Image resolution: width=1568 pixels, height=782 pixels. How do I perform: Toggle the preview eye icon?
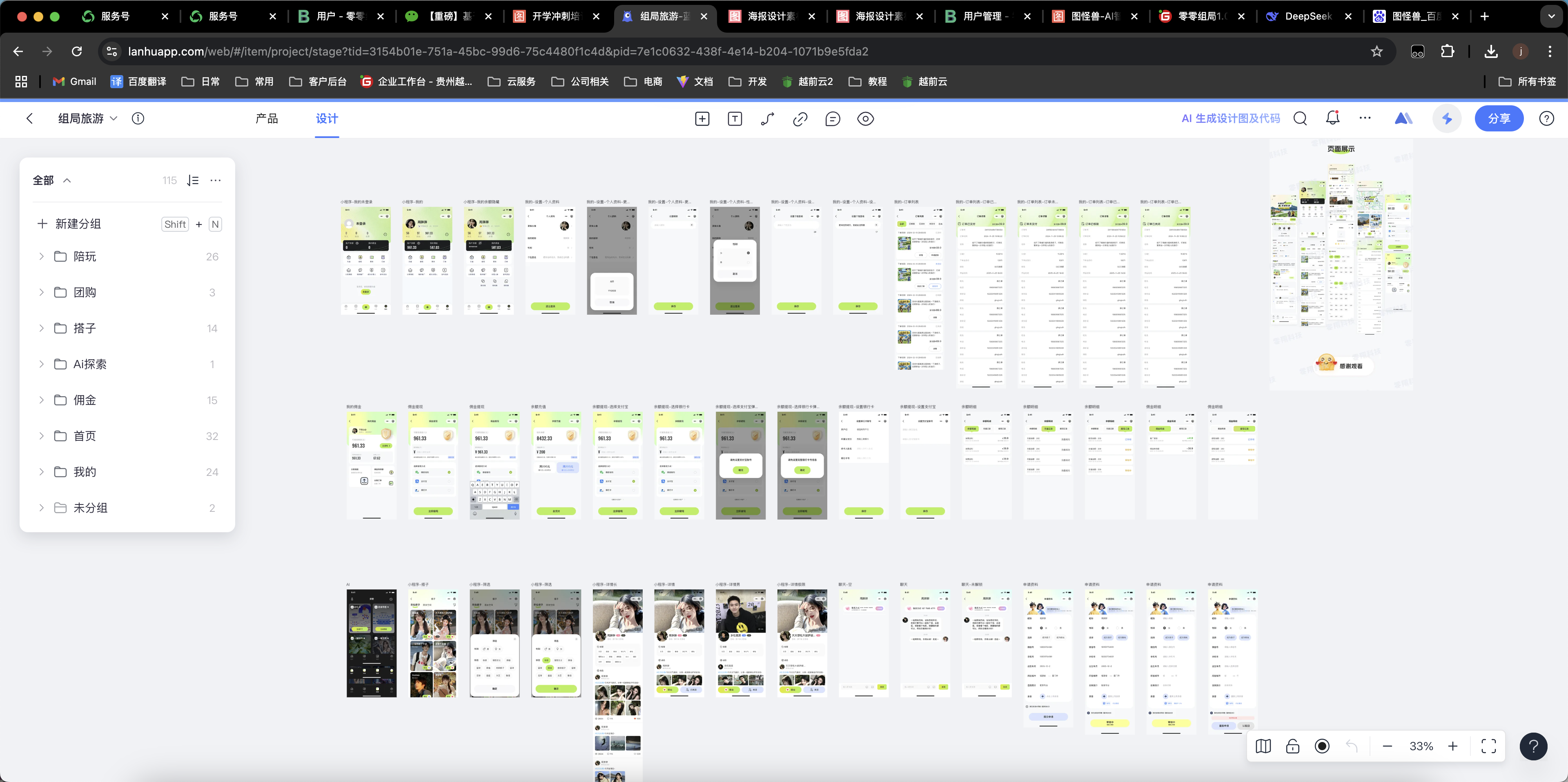(x=866, y=119)
